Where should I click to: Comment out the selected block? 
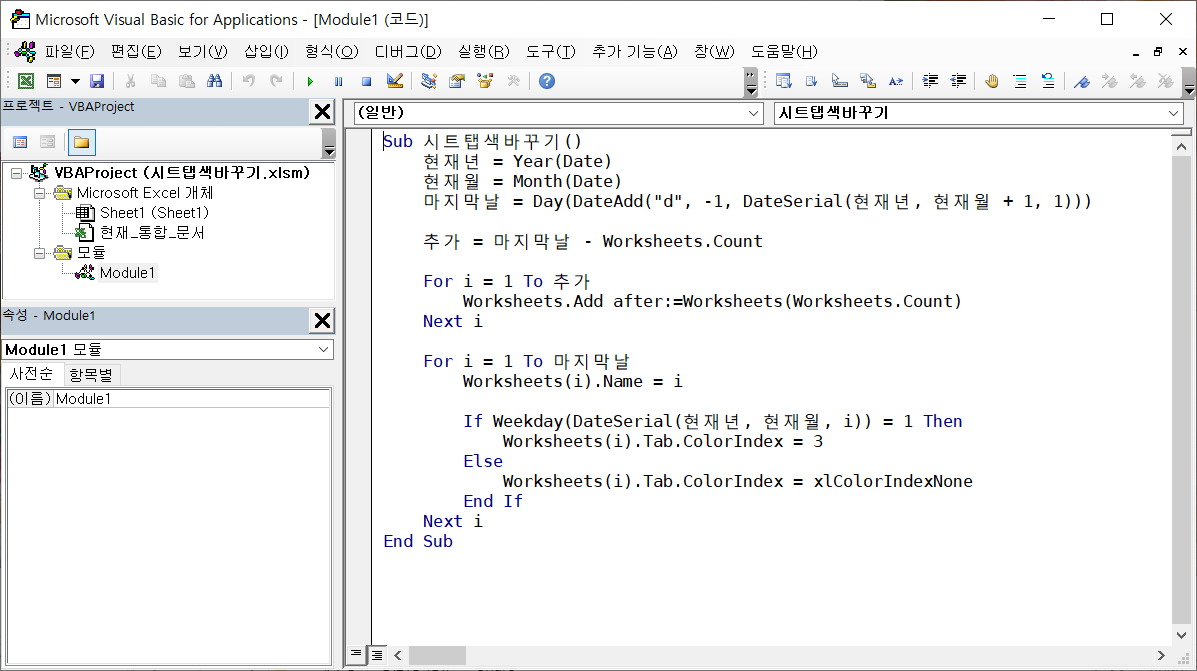1020,81
